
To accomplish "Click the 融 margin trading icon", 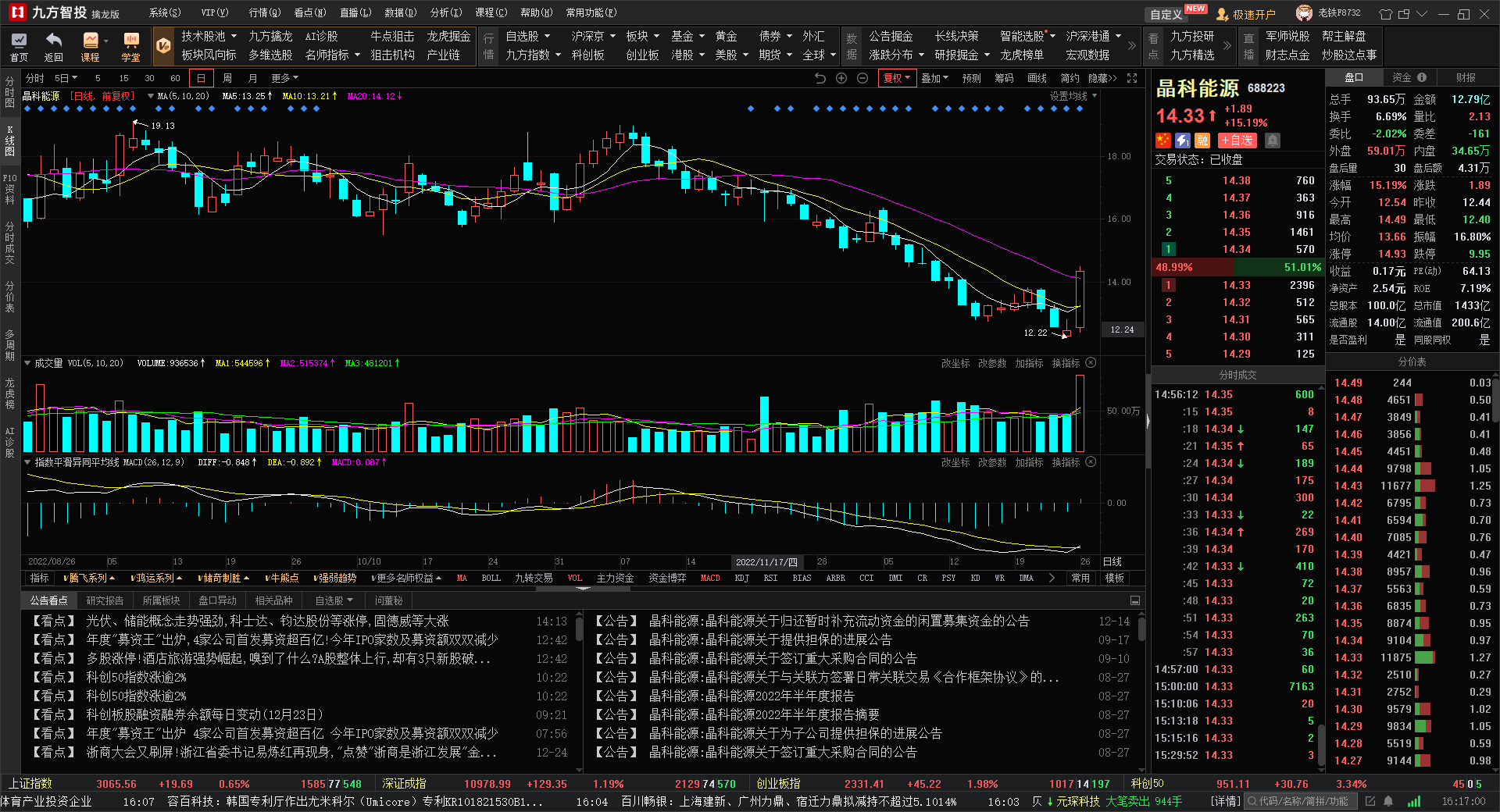I will click(1202, 141).
